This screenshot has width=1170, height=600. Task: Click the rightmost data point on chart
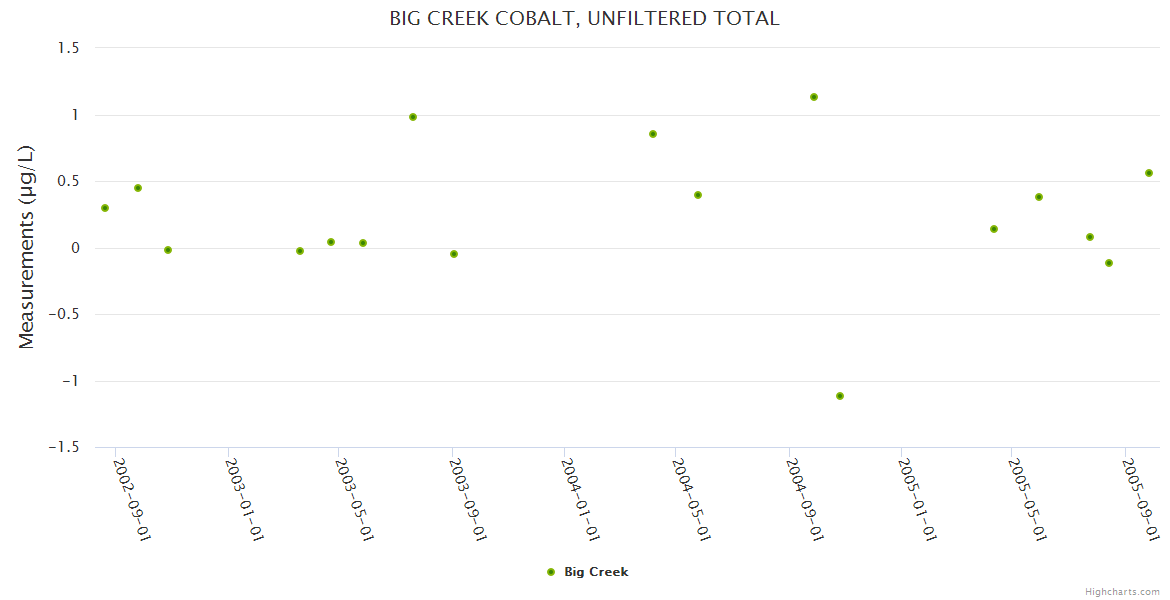pyautogui.click(x=1149, y=173)
